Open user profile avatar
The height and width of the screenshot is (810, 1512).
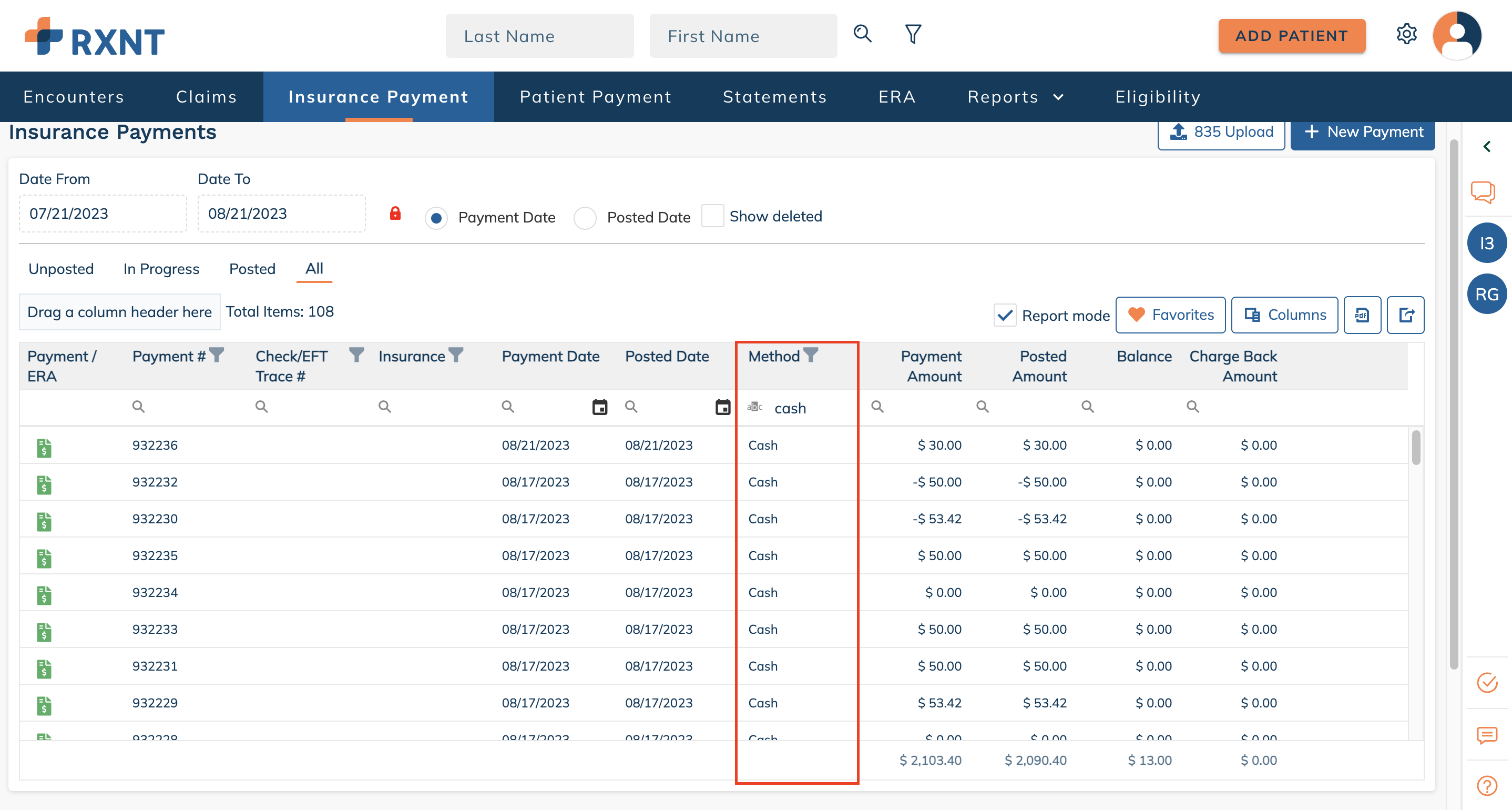pos(1457,35)
